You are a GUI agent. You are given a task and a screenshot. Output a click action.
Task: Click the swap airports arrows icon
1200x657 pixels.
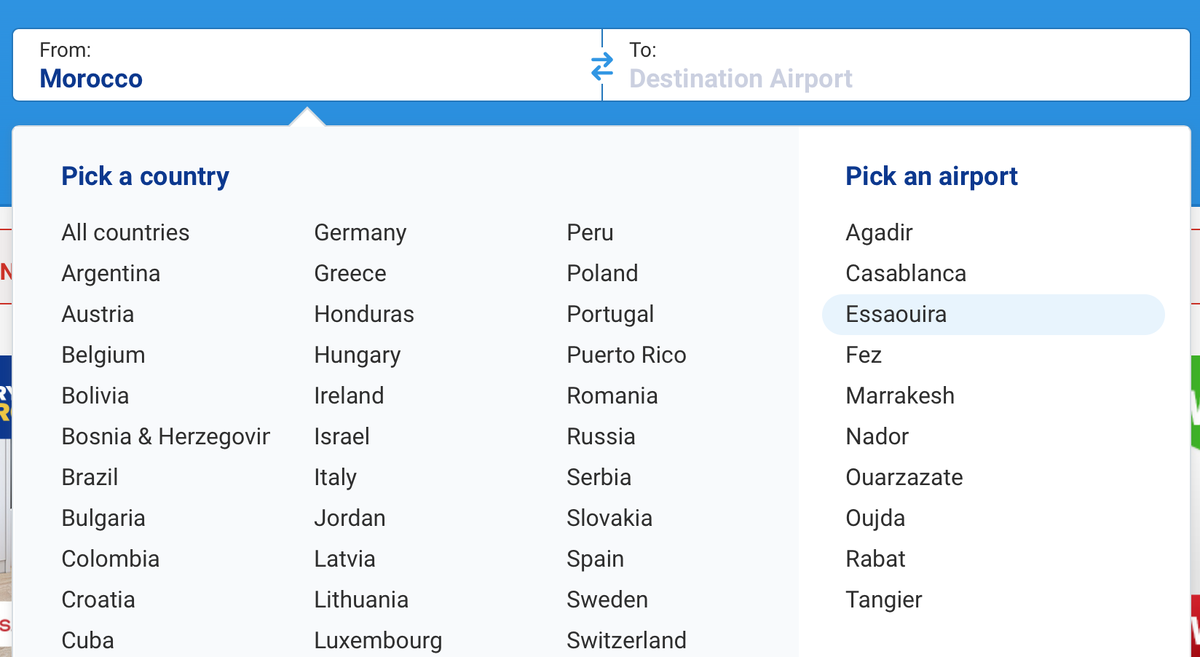[x=602, y=67]
